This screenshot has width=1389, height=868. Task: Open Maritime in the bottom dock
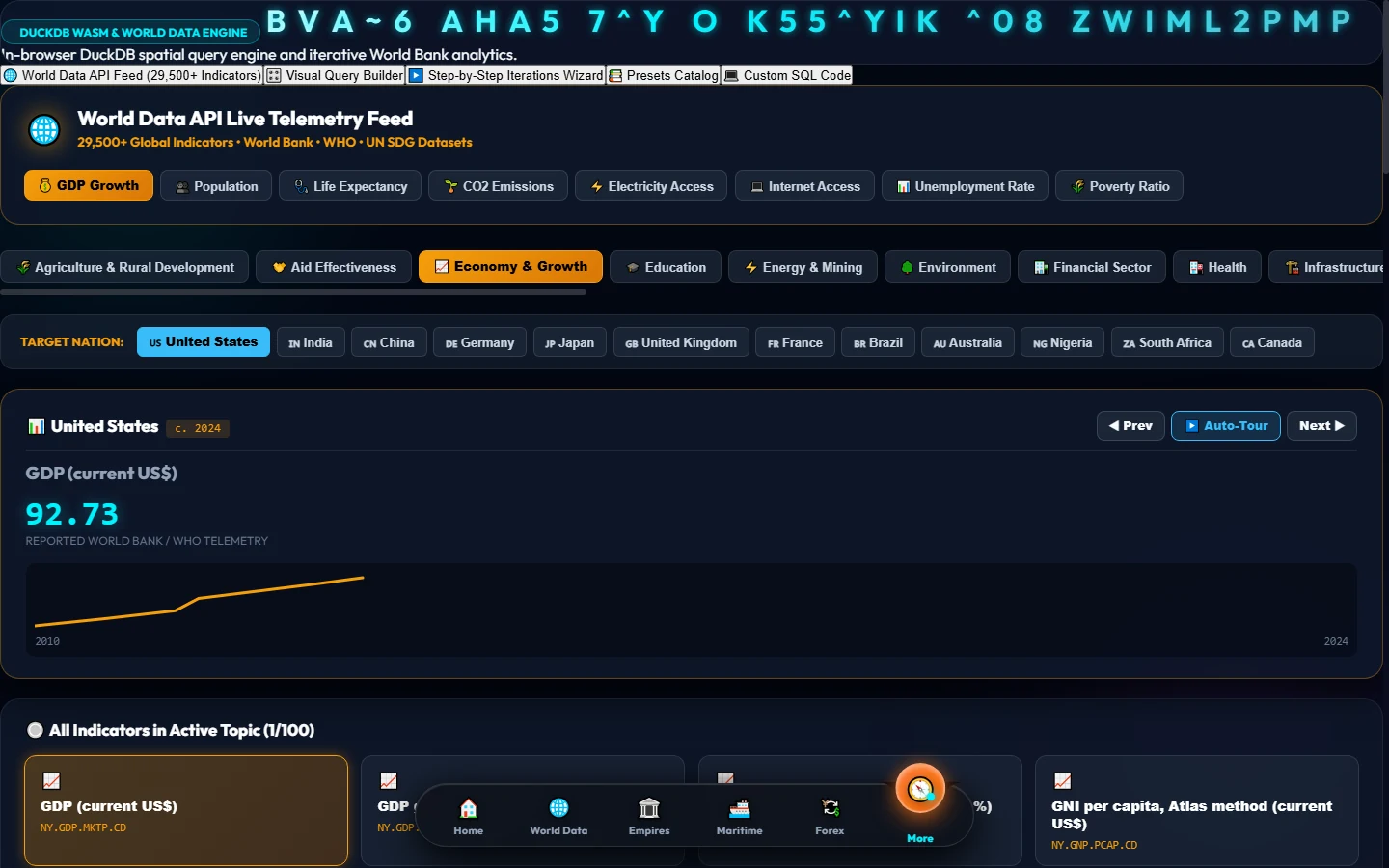[740, 816]
